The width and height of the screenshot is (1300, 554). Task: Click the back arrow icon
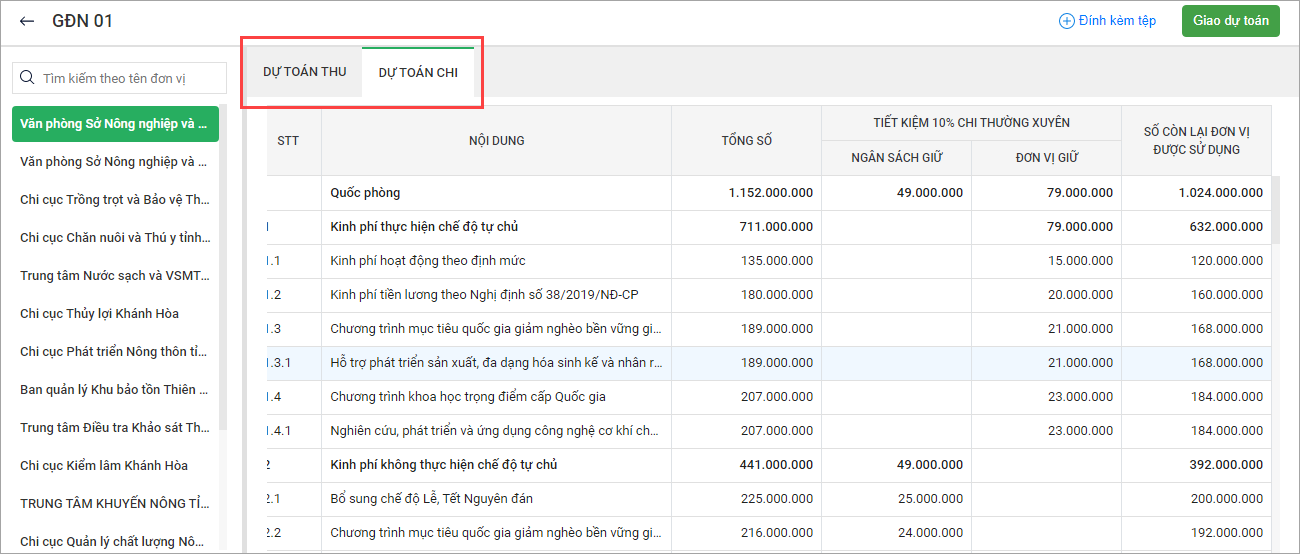[27, 21]
